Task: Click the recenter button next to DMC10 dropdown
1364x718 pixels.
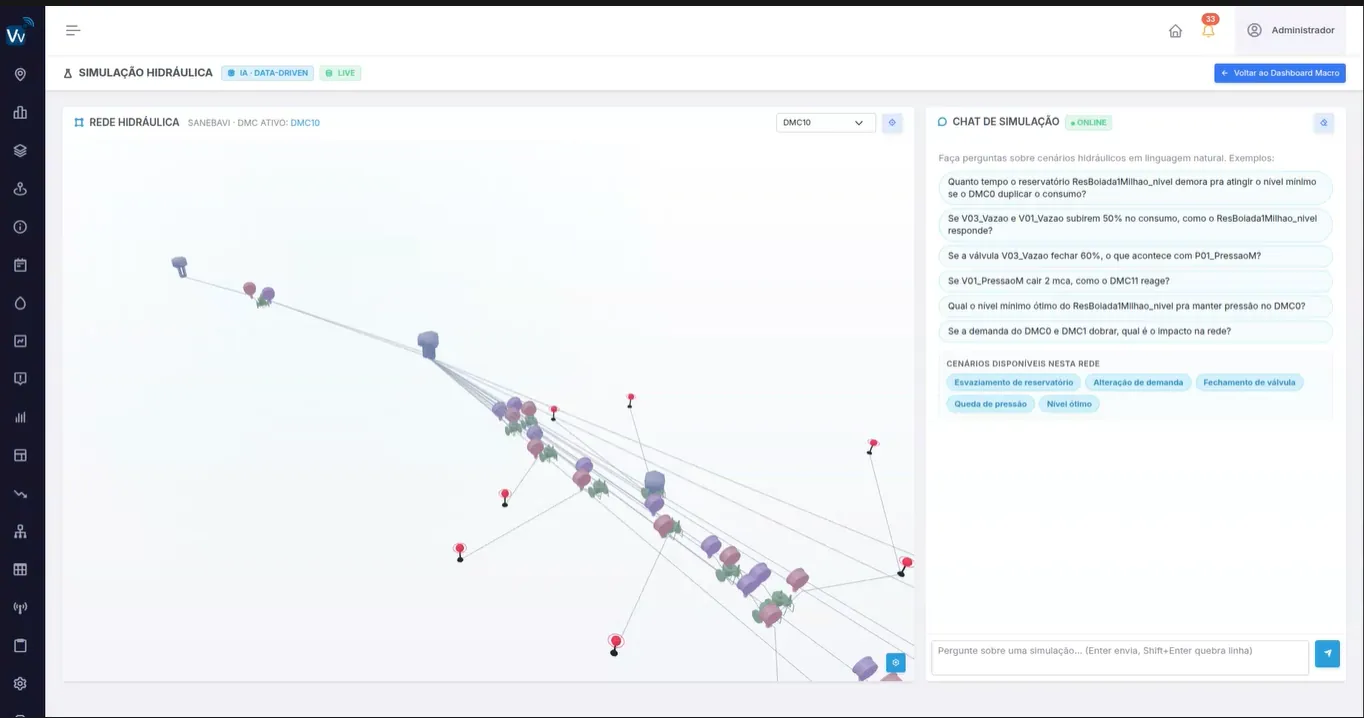Action: pos(892,122)
